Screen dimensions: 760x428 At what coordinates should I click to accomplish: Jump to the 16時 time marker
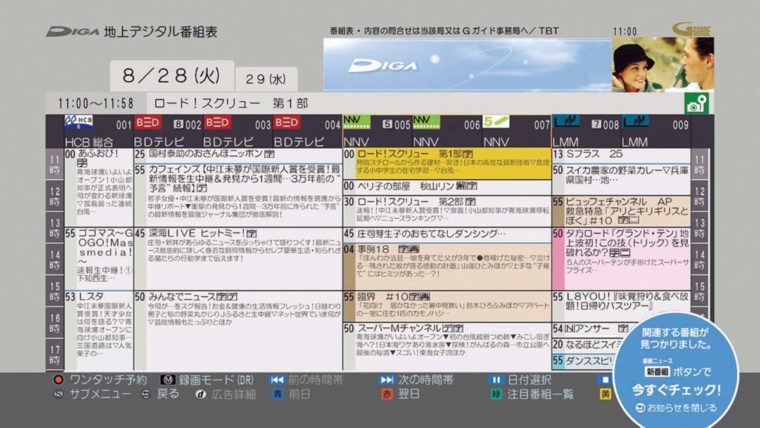coord(55,323)
